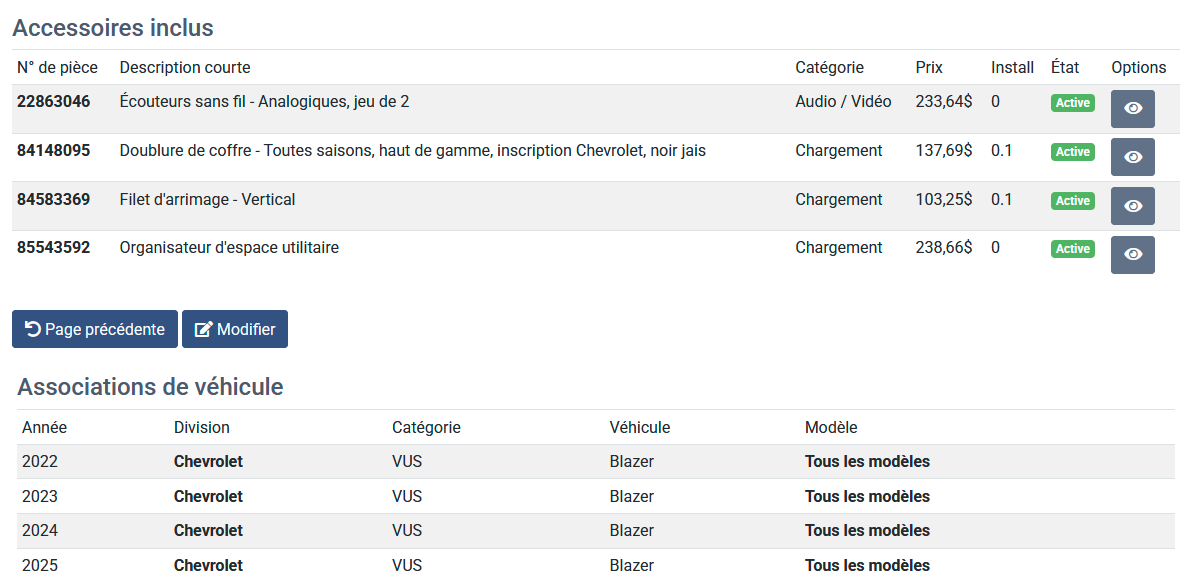Viewport: 1191px width, 583px height.
Task: Click Chevrolet in the 2024 row
Action: click(208, 531)
